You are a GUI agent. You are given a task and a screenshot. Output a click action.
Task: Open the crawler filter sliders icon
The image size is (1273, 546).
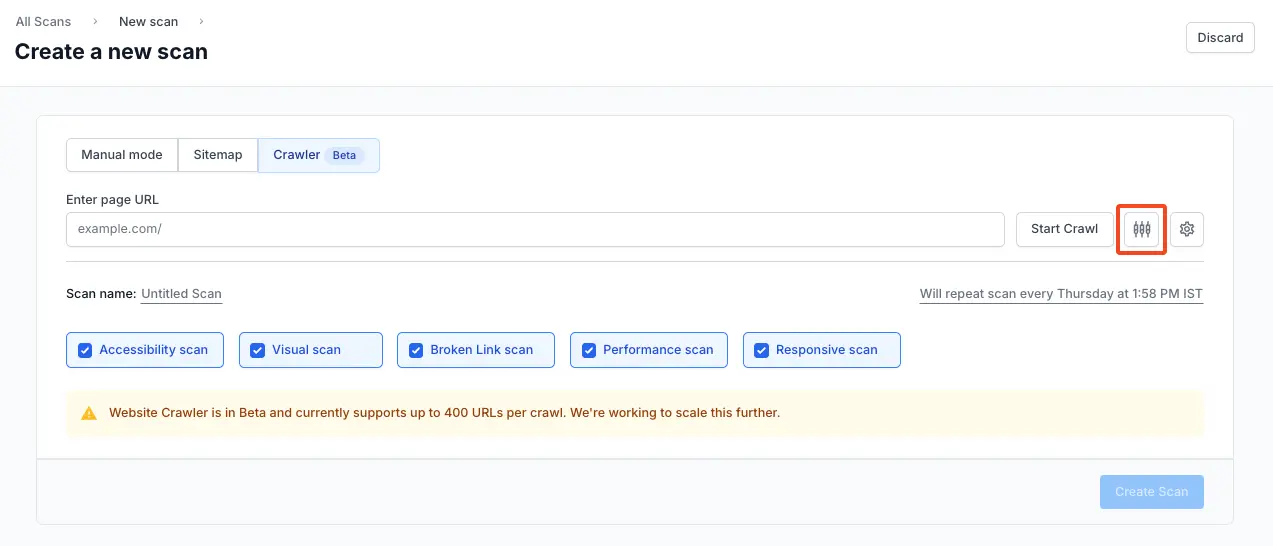[x=1141, y=229]
